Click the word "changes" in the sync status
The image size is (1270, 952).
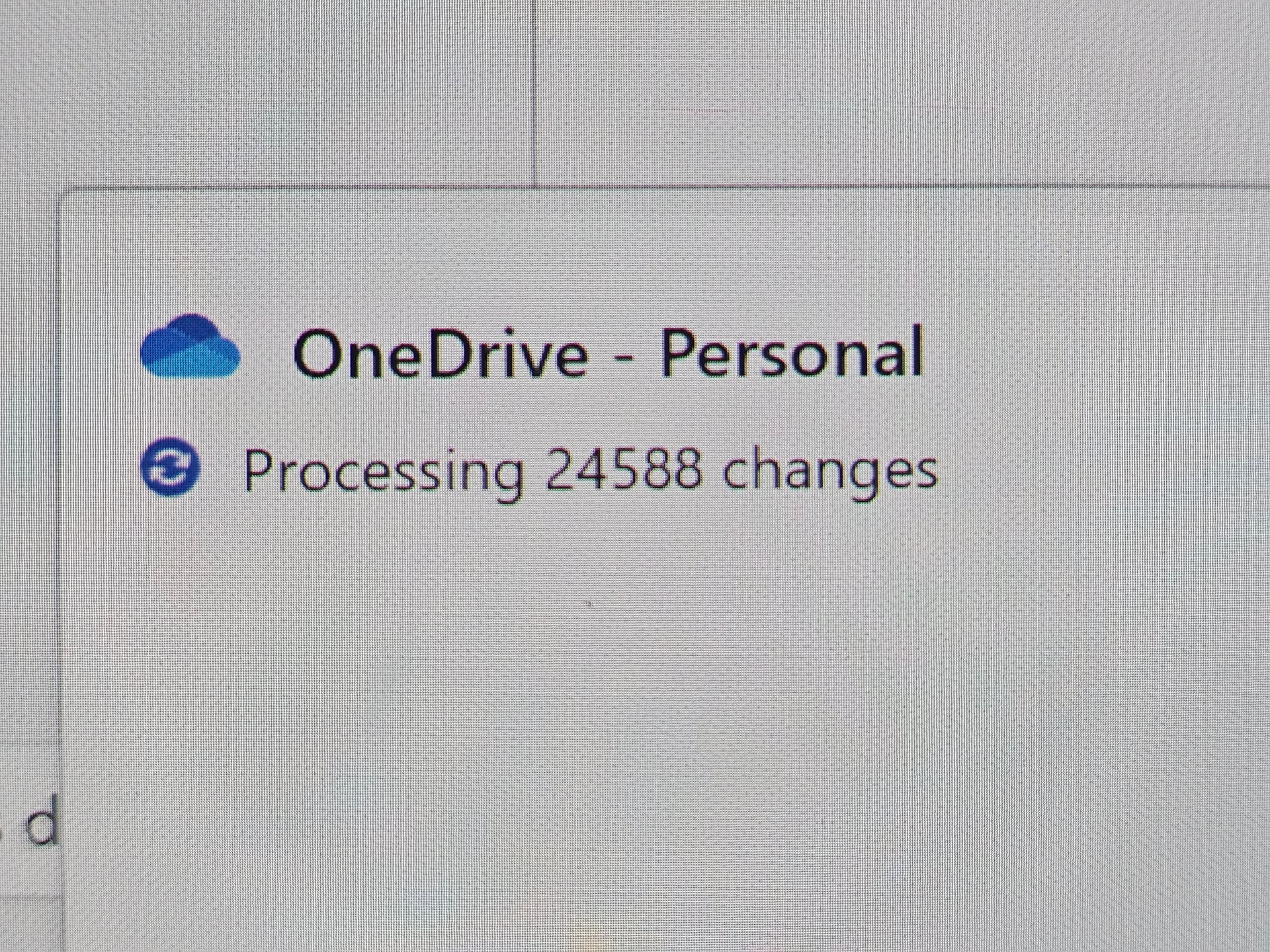click(830, 471)
